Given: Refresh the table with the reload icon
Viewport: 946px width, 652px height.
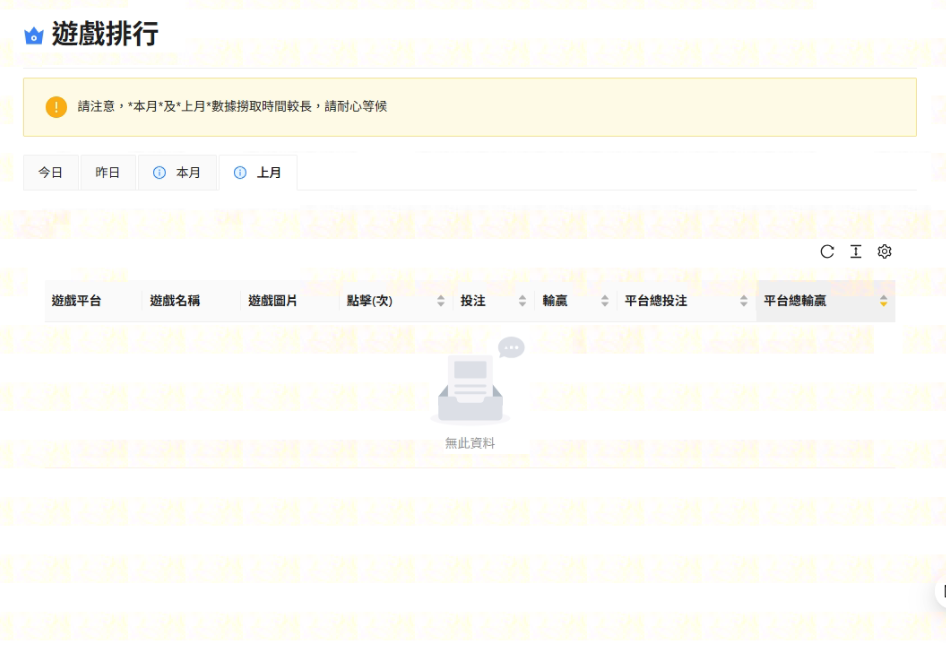Looking at the screenshot, I should (827, 252).
